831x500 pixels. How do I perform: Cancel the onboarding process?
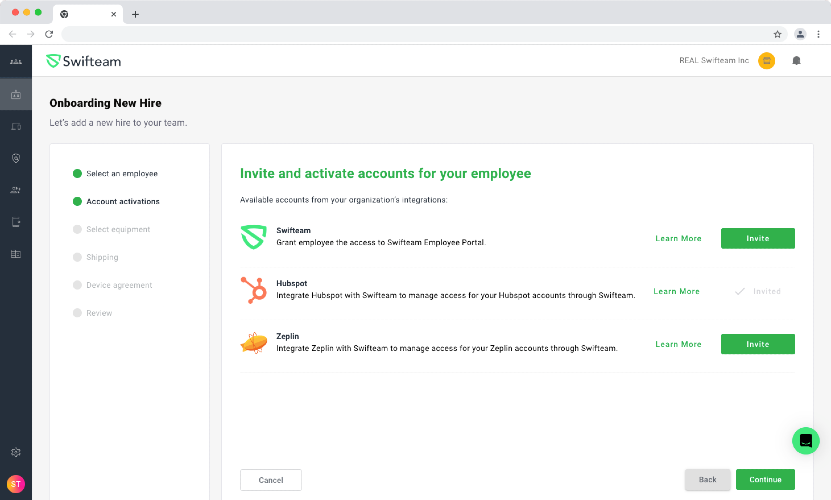(271, 480)
